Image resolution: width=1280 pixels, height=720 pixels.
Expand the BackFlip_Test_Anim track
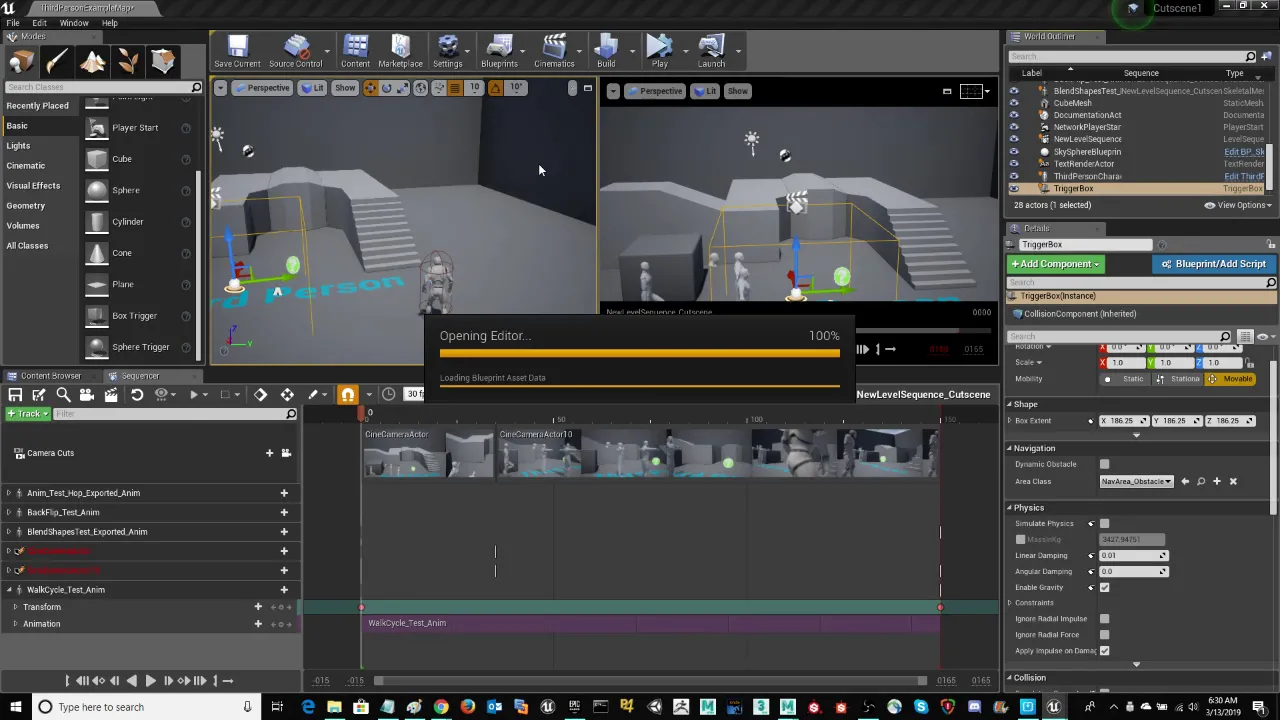tap(9, 512)
